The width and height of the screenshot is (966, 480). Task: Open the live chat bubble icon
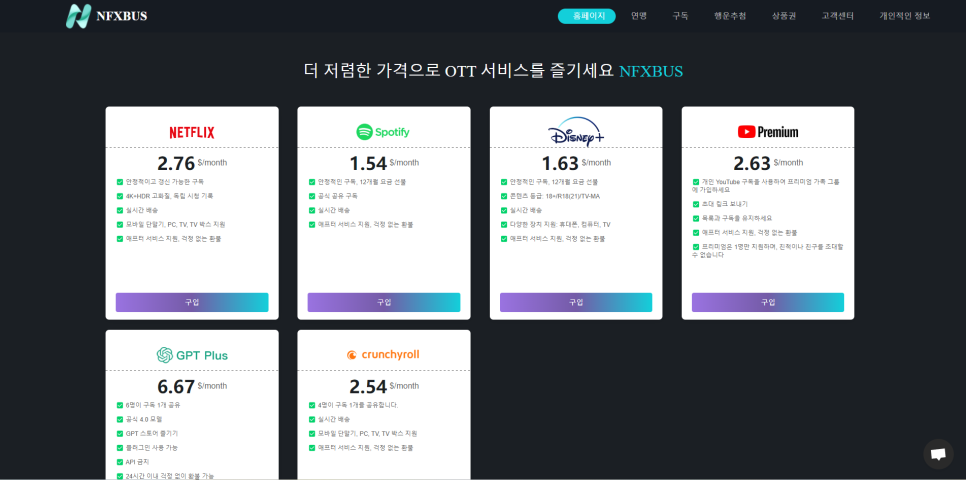[938, 454]
